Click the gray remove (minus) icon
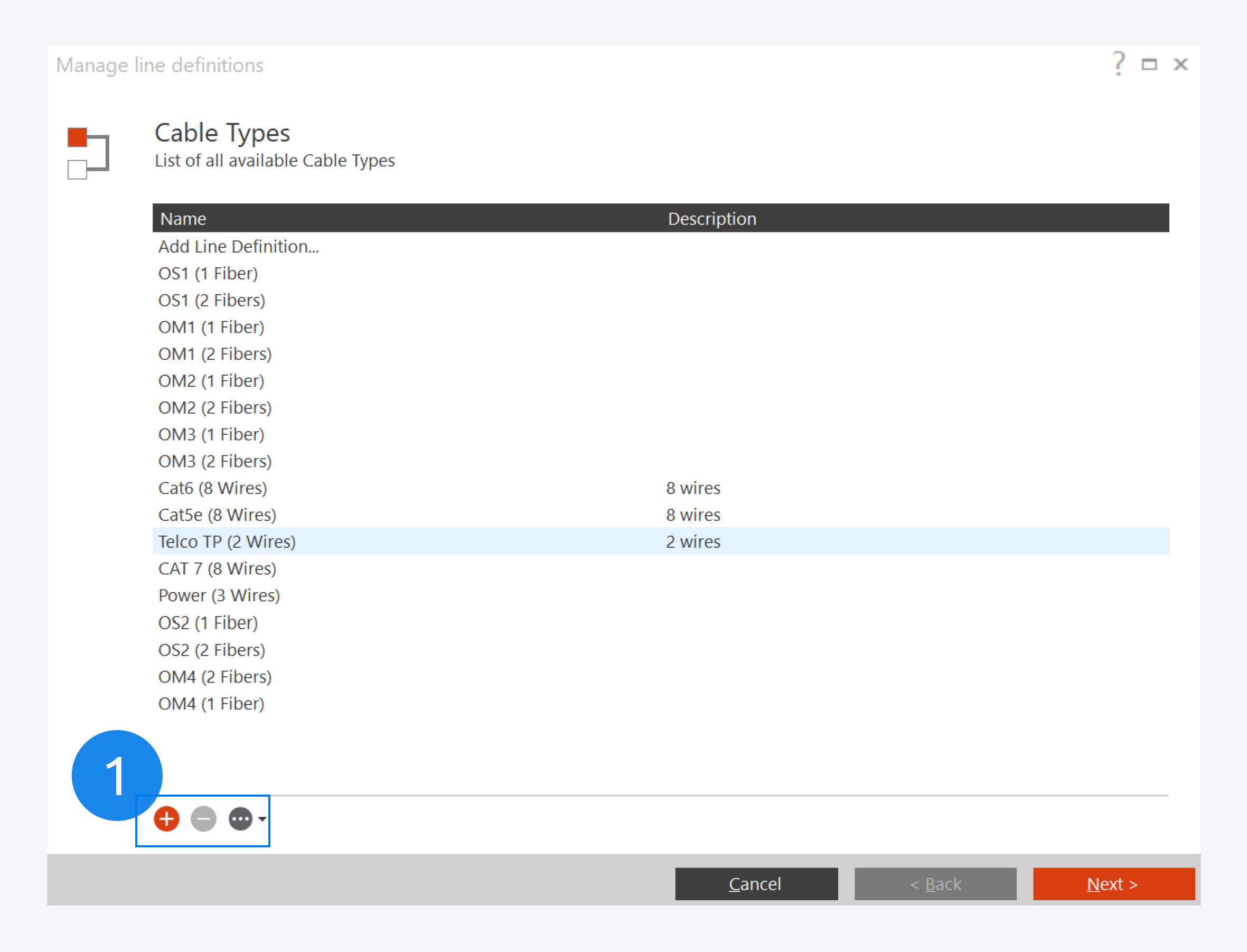1247x952 pixels. (x=203, y=819)
